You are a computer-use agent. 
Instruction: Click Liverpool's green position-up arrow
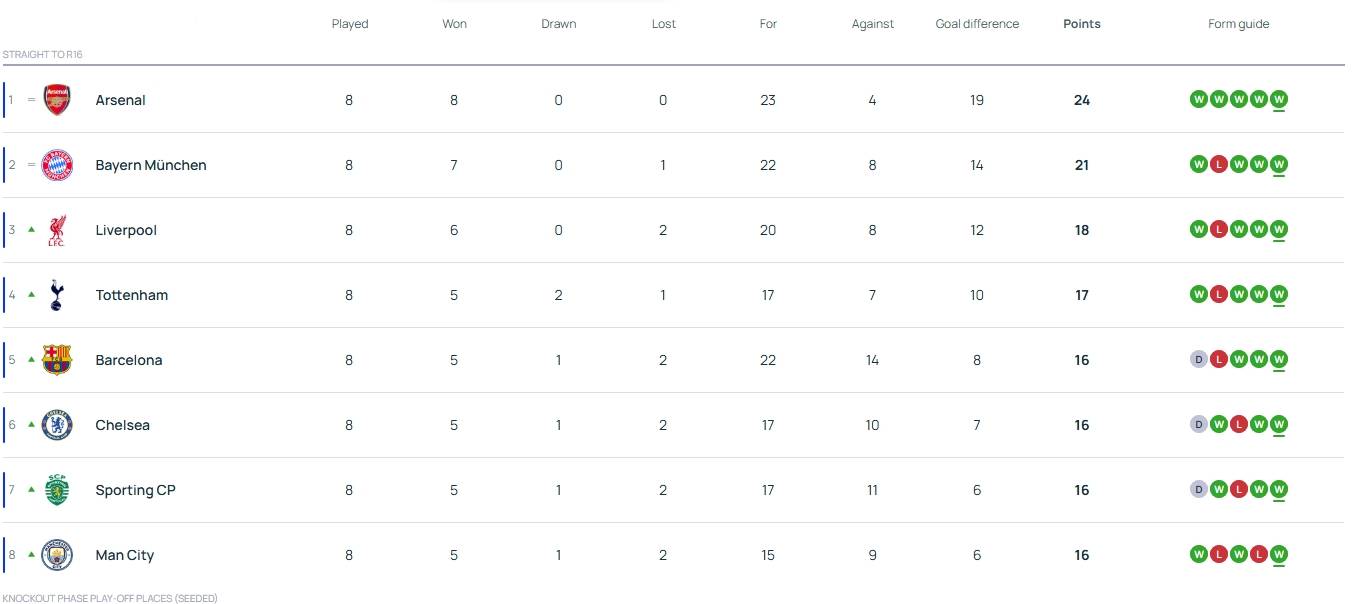[x=32, y=229]
